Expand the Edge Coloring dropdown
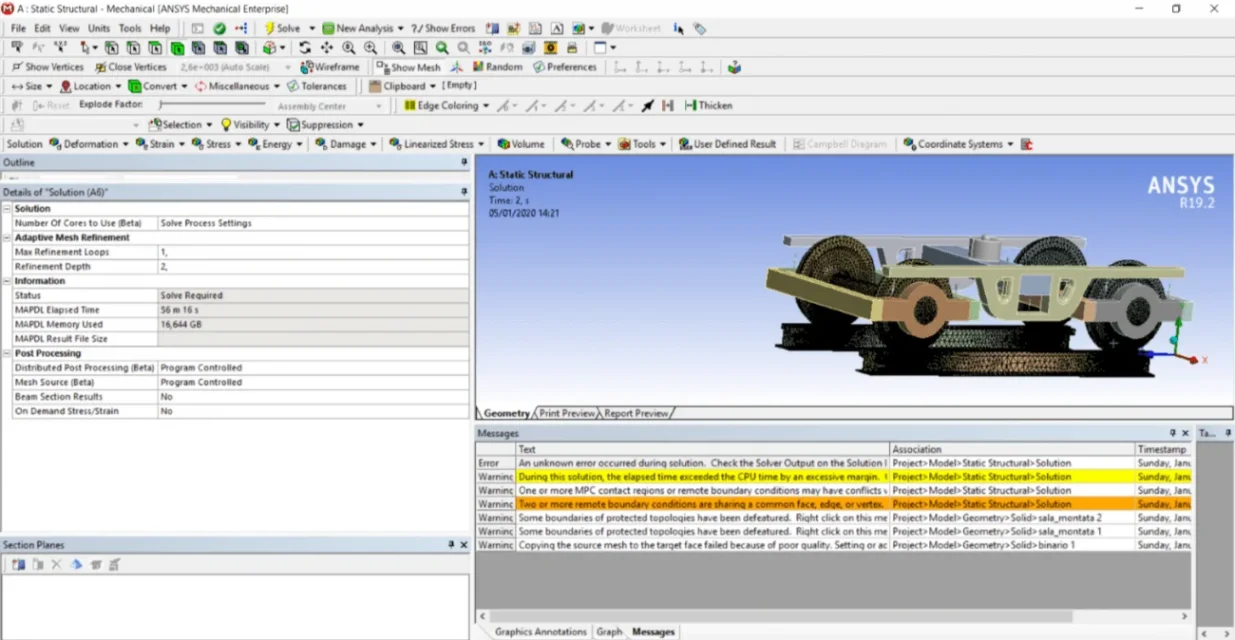Image resolution: width=1235 pixels, height=640 pixels. [486, 105]
